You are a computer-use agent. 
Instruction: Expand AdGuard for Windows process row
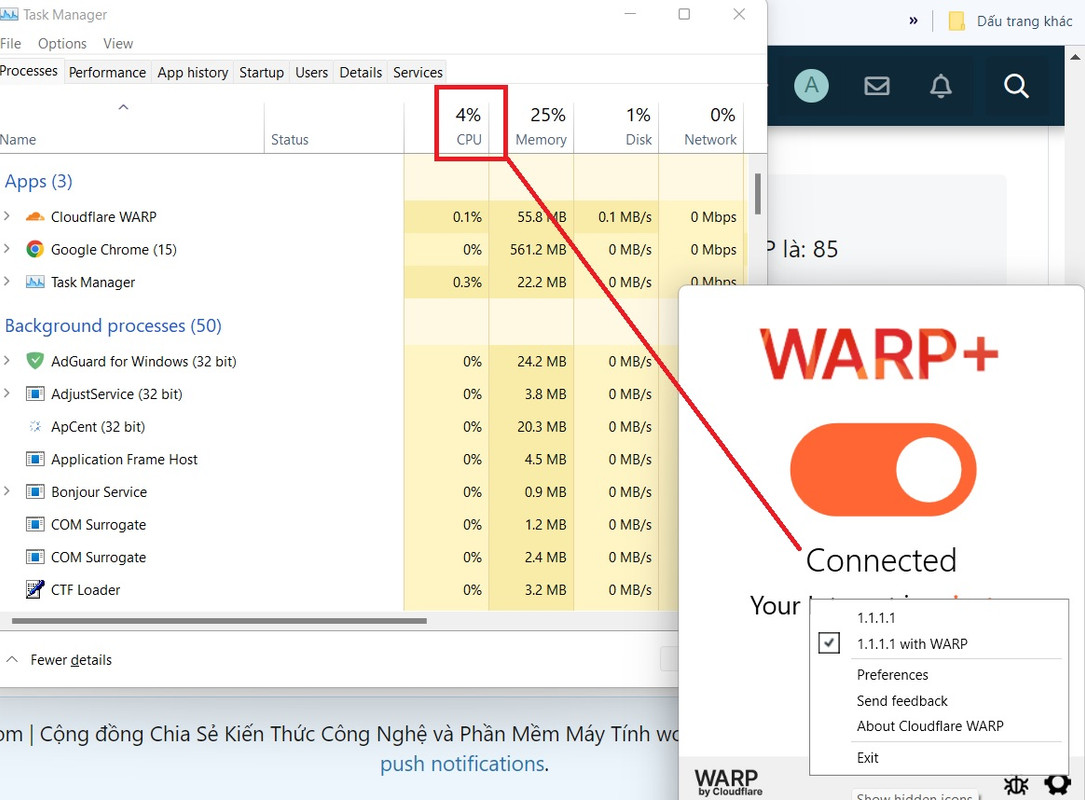[x=7, y=360]
